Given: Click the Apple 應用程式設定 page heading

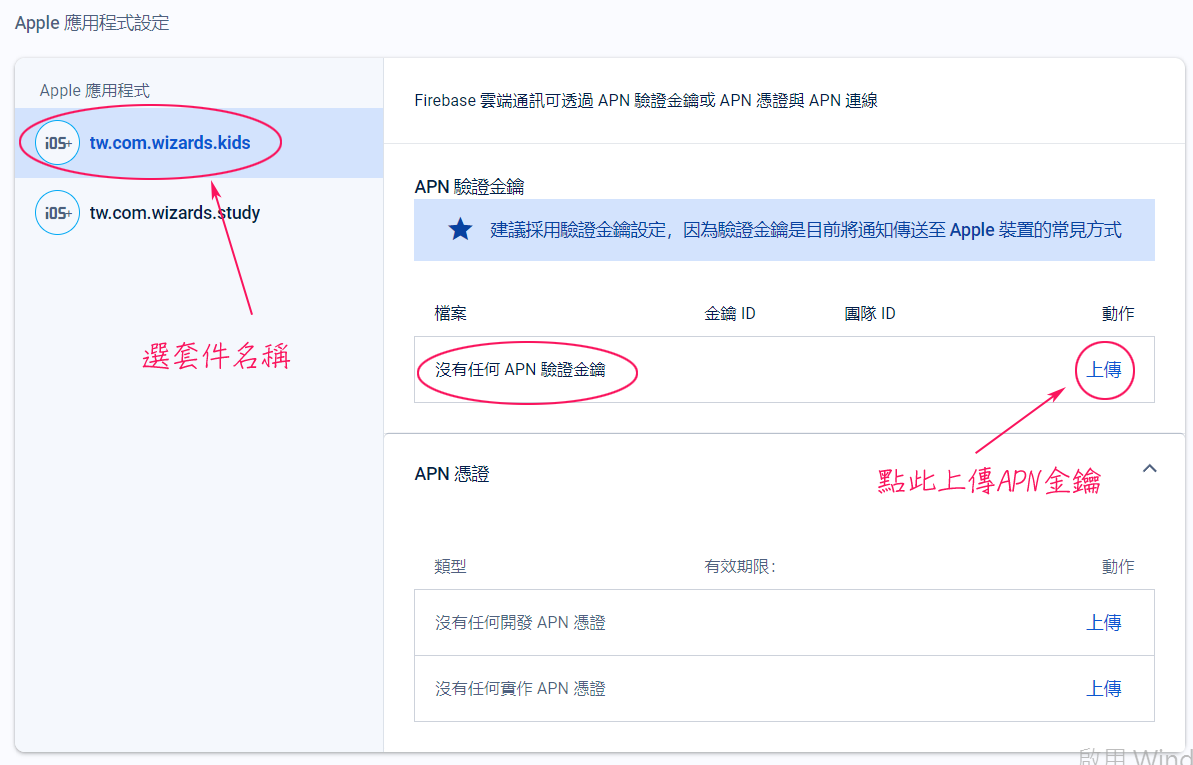Looking at the screenshot, I should click(x=92, y=23).
